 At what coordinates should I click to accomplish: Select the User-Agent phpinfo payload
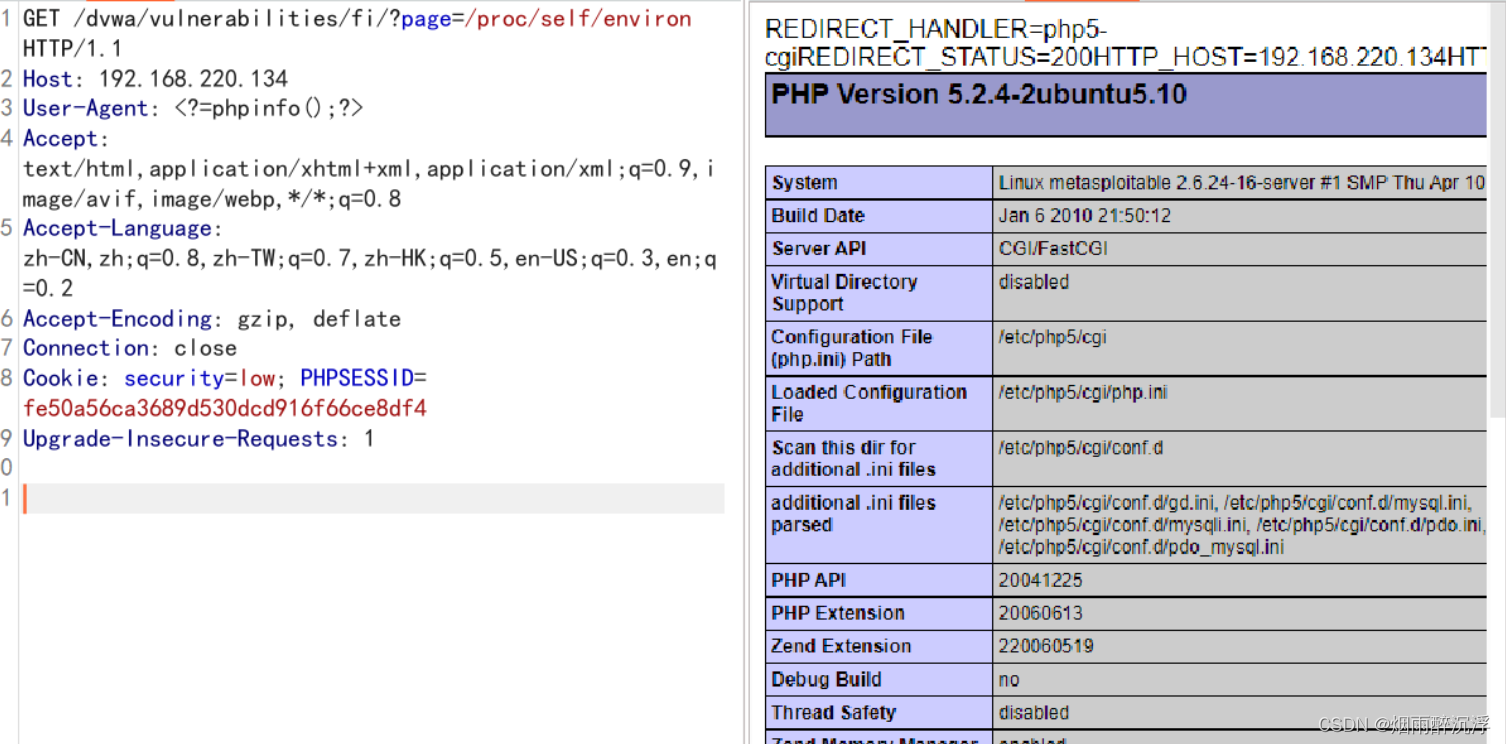[269, 108]
